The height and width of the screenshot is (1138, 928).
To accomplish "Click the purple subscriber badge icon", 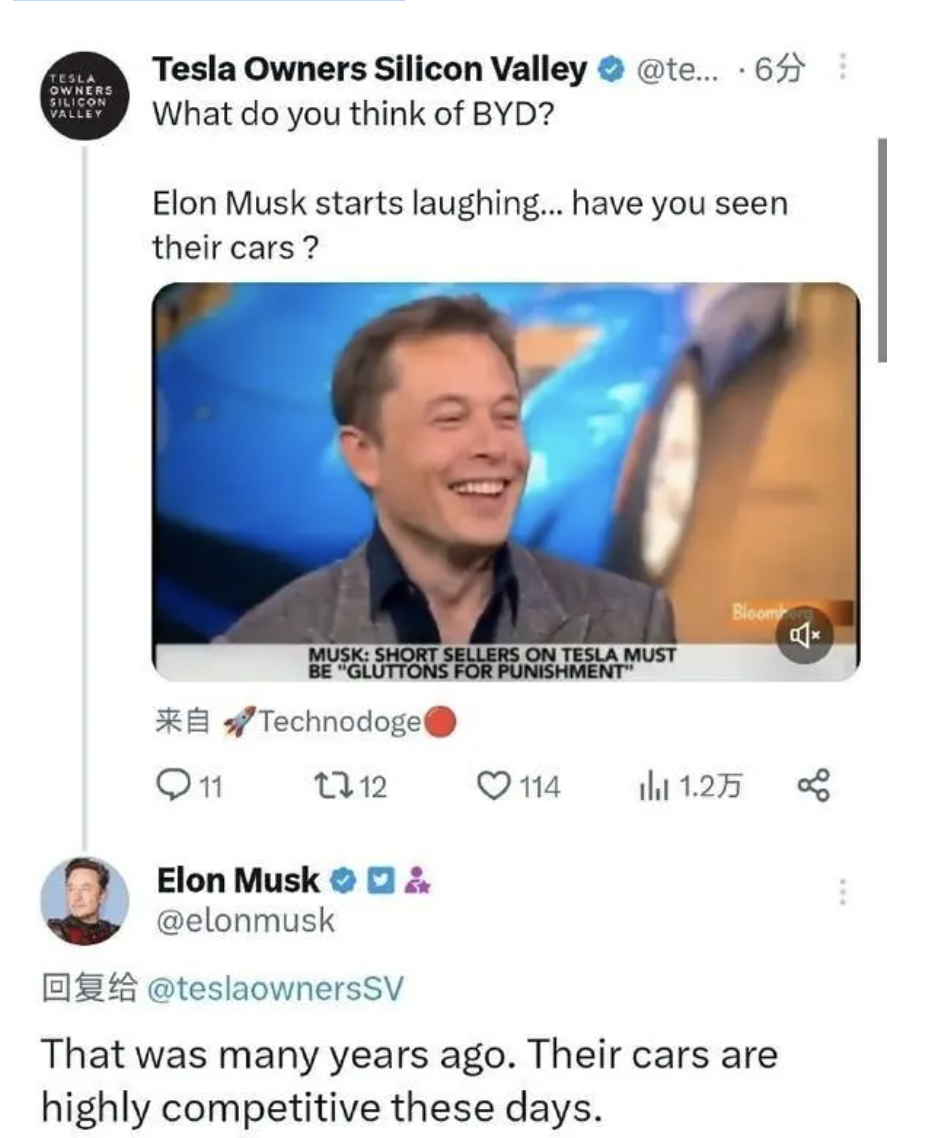I will [x=417, y=880].
